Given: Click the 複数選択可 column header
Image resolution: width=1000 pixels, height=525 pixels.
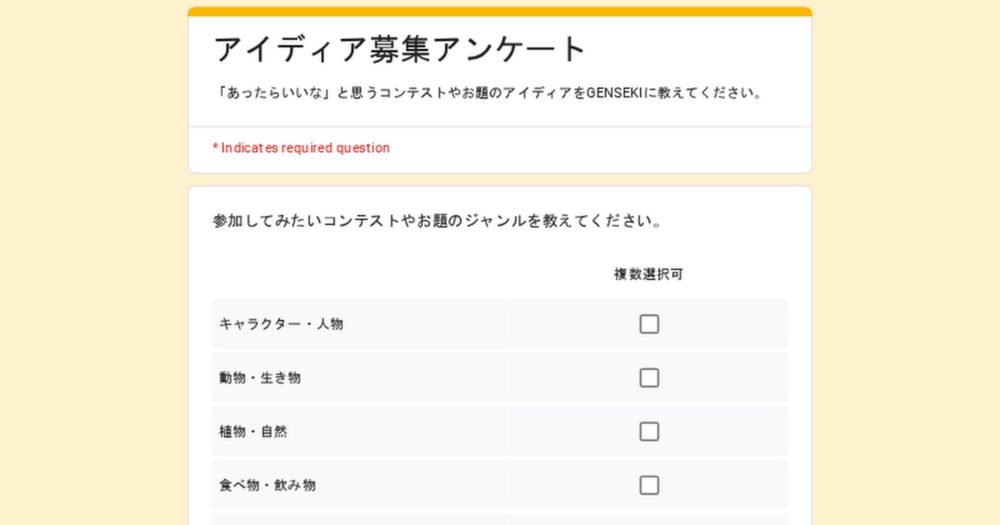Looking at the screenshot, I should pos(649,274).
